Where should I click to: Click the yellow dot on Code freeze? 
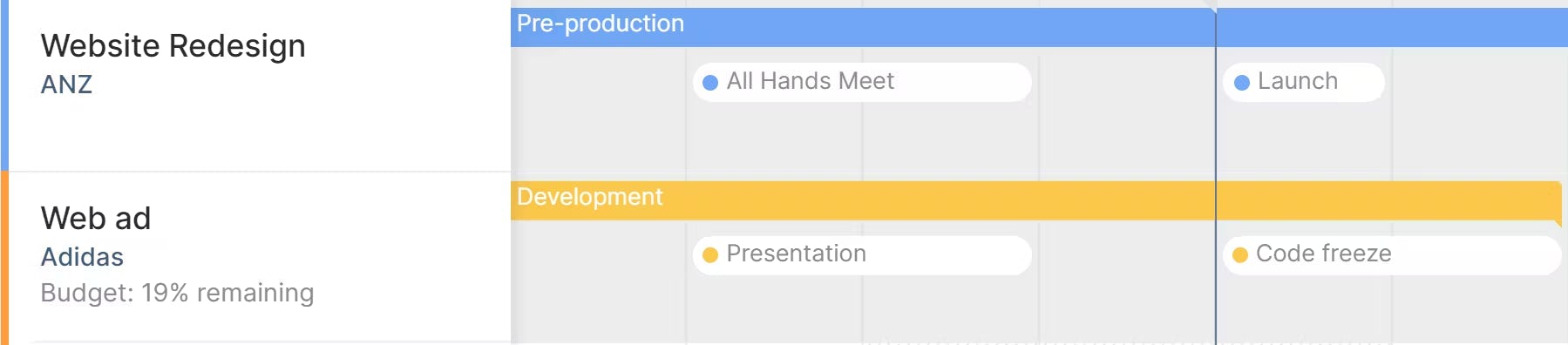coord(1240,254)
